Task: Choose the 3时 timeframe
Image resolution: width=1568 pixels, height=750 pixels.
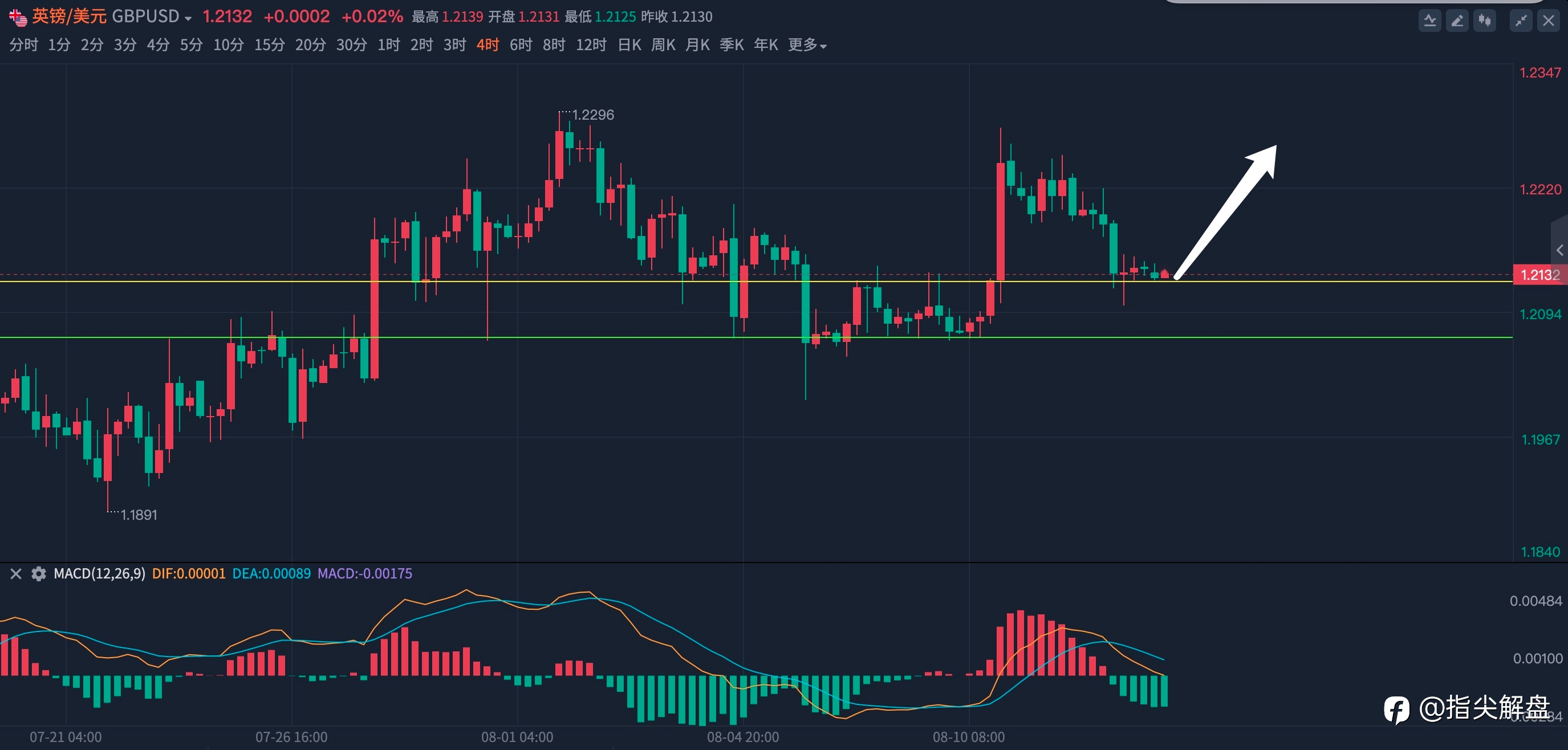Action: point(454,45)
